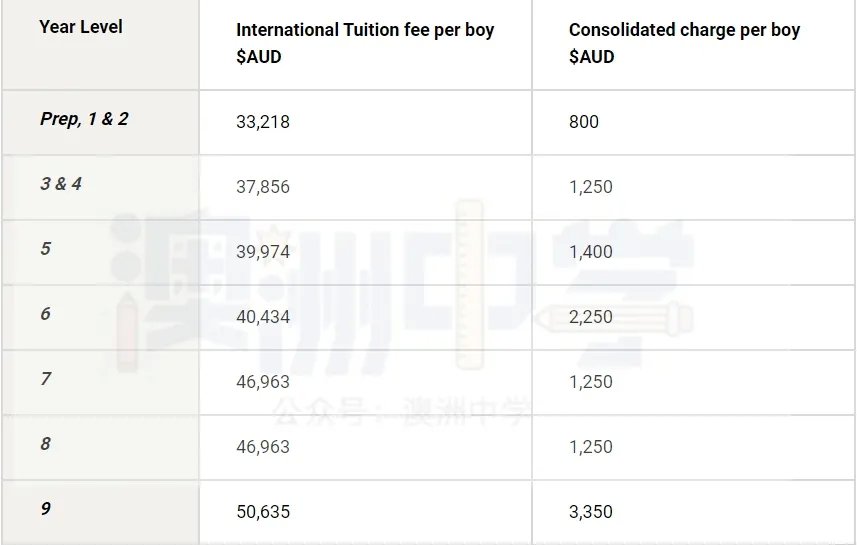Click the 33,218 tuition fee cell
The width and height of the screenshot is (857, 545).
[263, 121]
